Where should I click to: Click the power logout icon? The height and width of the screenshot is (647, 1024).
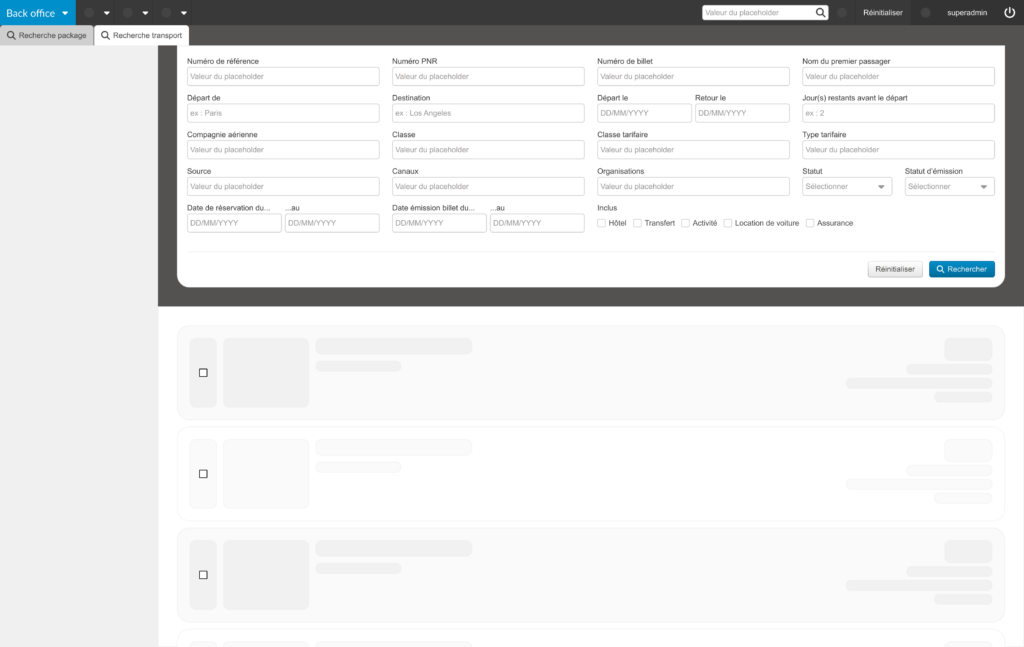click(x=1009, y=13)
